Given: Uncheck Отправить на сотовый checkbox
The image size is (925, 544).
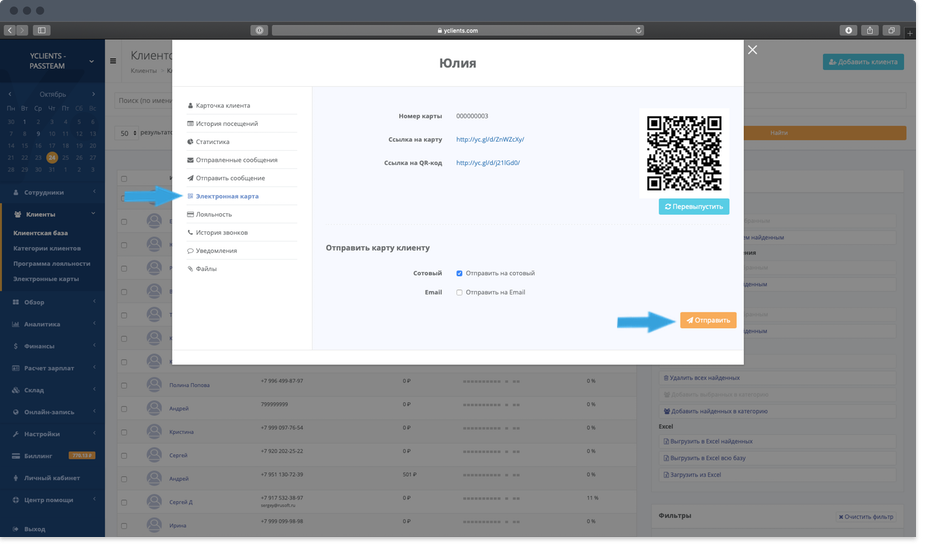Looking at the screenshot, I should coord(460,274).
